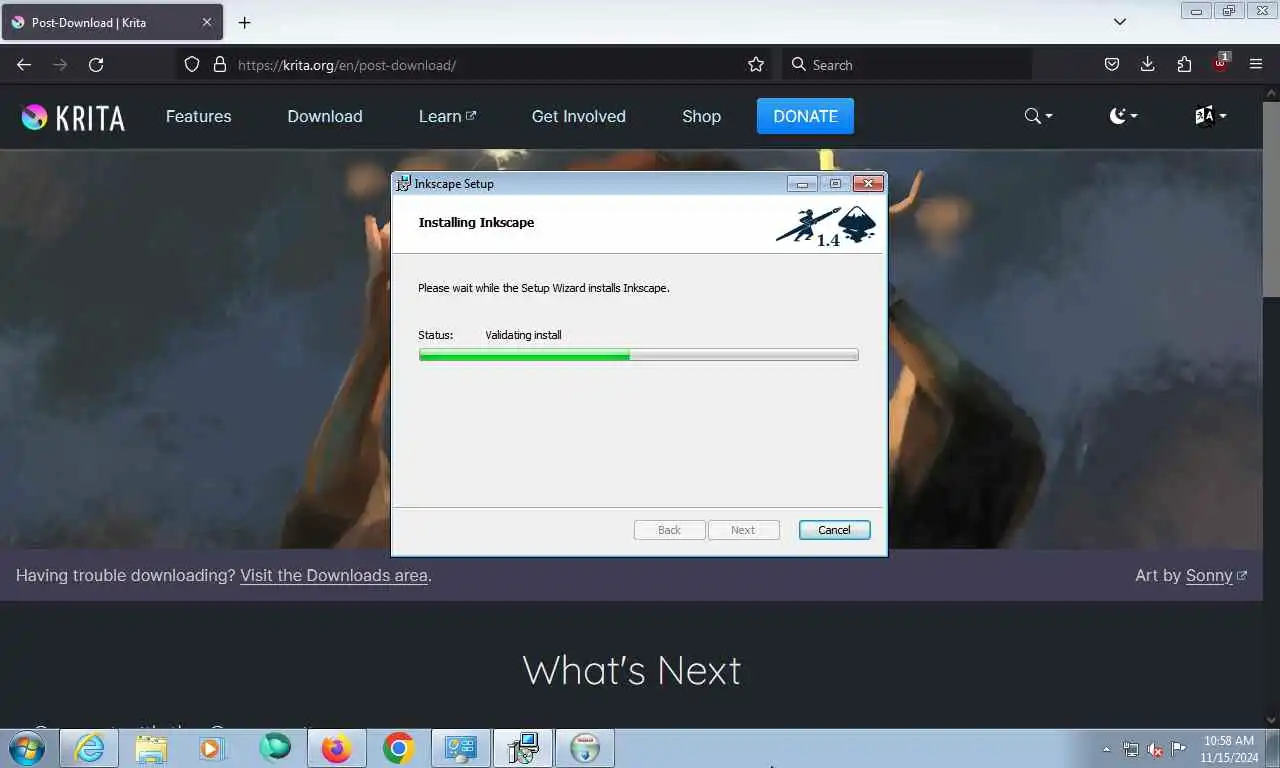The height and width of the screenshot is (768, 1280).
Task: Open a new browser tab with plus
Action: click(x=244, y=22)
